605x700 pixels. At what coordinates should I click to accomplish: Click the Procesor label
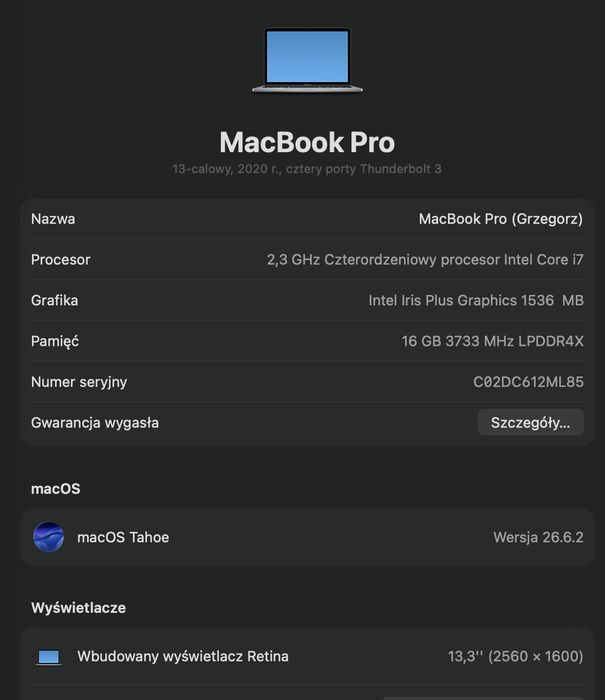(61, 260)
